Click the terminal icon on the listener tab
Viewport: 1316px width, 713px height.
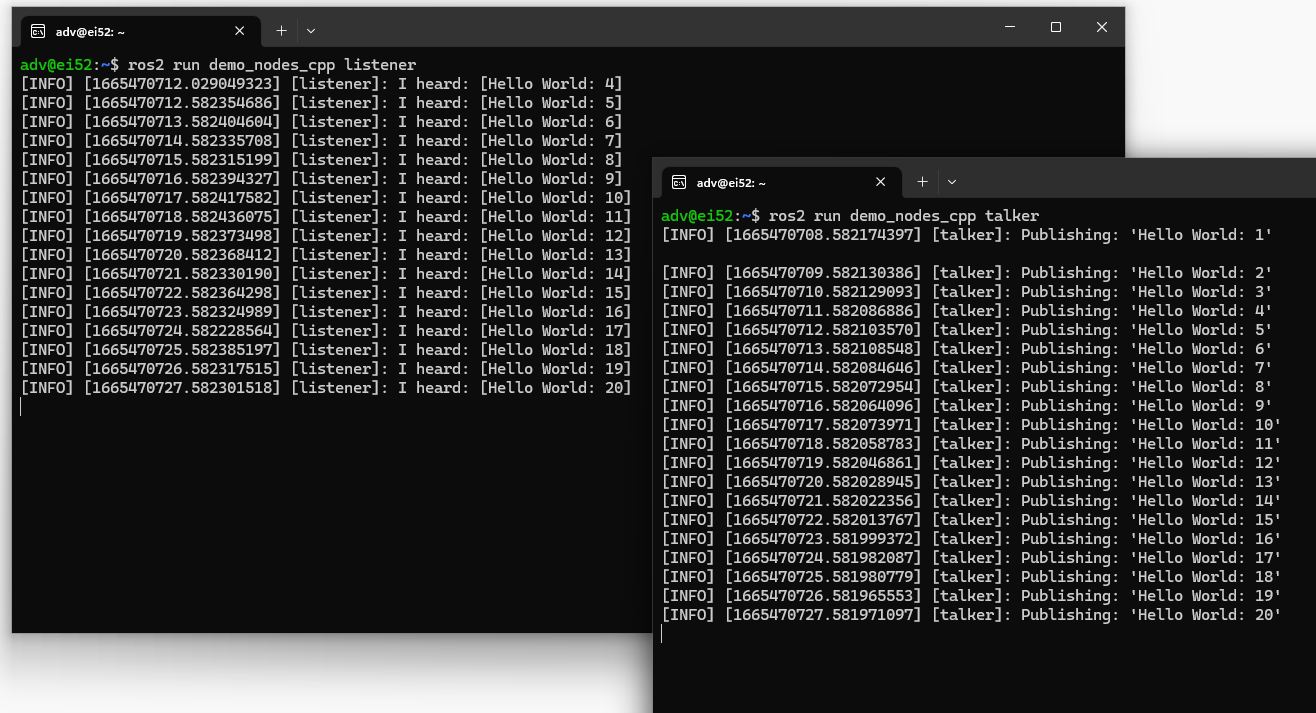tap(40, 30)
